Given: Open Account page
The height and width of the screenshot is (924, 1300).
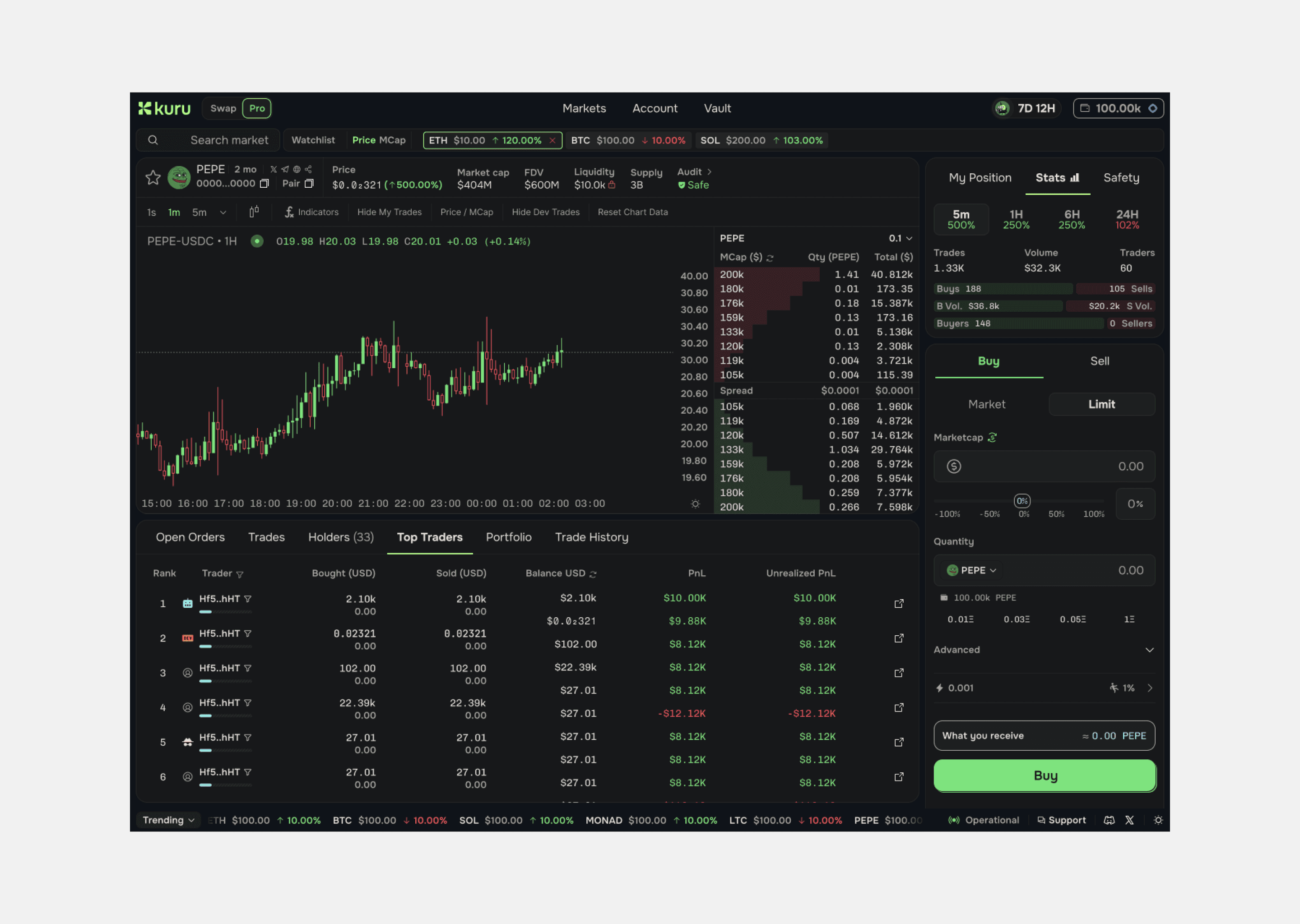Looking at the screenshot, I should coord(655,108).
